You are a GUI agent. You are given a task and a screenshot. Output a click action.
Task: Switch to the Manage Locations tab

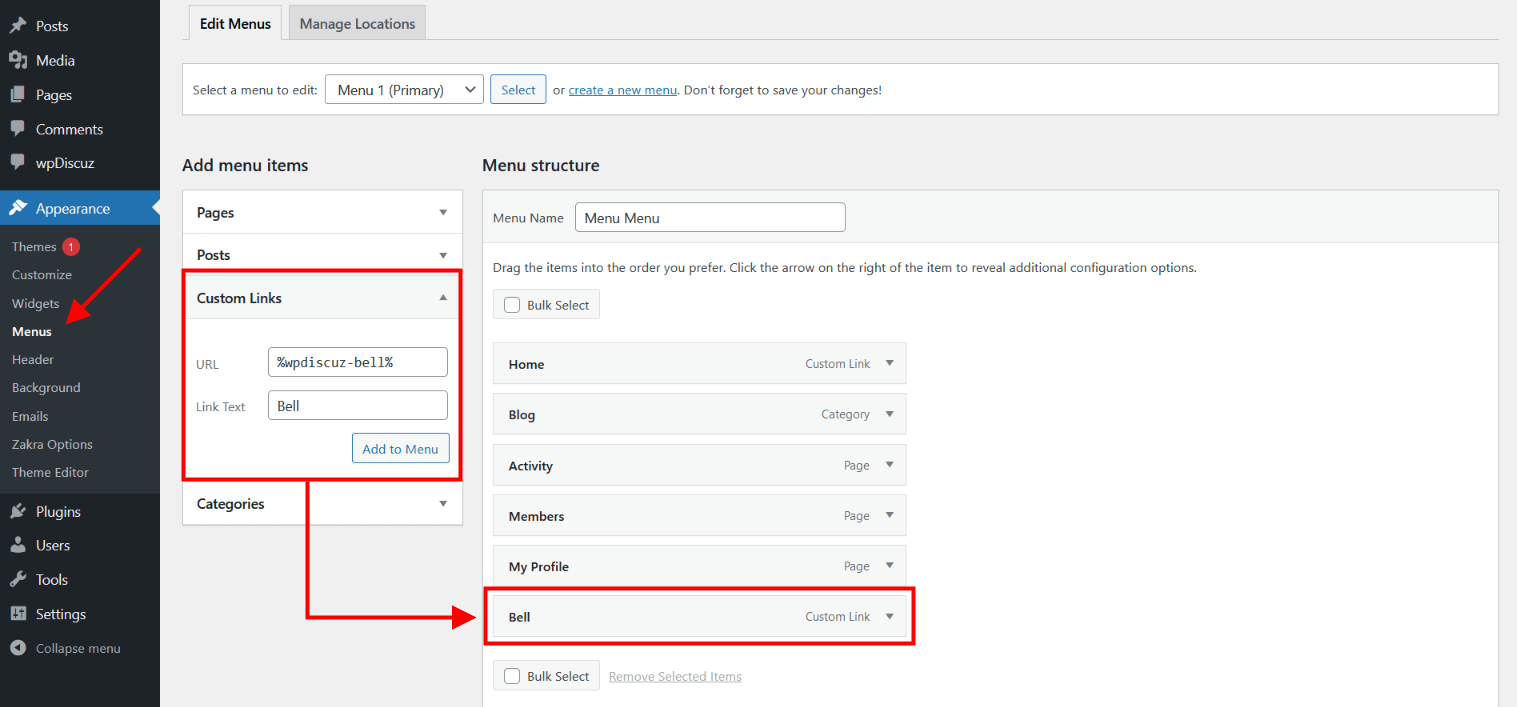pyautogui.click(x=357, y=24)
